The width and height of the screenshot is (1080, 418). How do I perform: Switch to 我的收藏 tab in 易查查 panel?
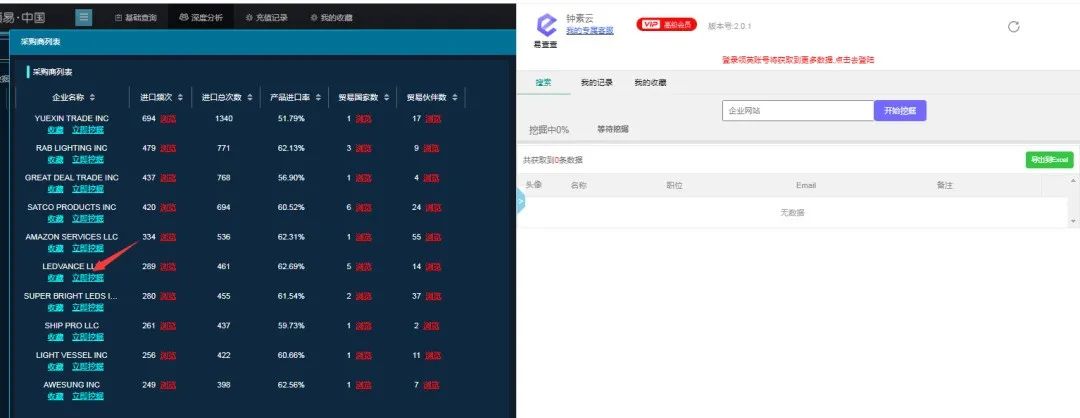coord(650,83)
